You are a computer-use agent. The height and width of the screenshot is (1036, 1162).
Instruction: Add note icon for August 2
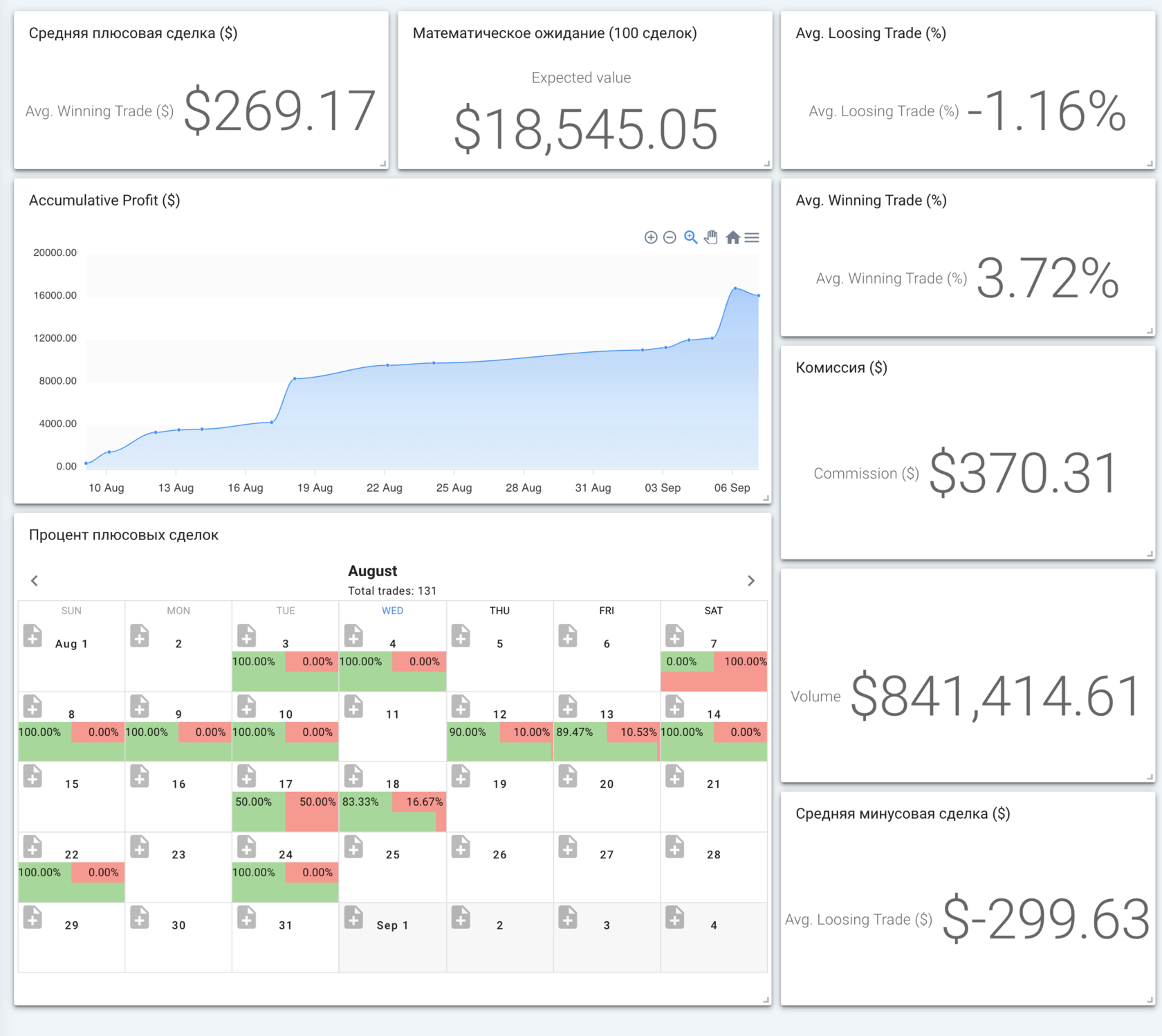[x=140, y=635]
